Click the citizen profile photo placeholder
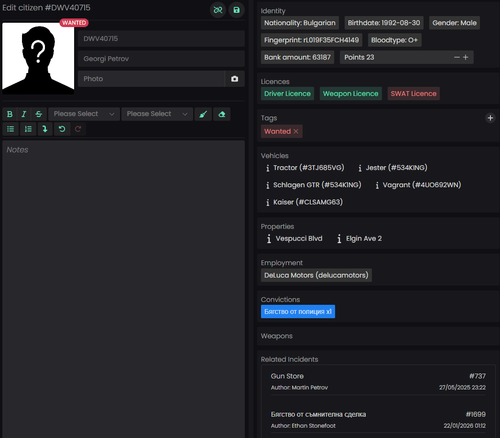Viewport: 500px width, 438px height. pyautogui.click(x=38, y=58)
